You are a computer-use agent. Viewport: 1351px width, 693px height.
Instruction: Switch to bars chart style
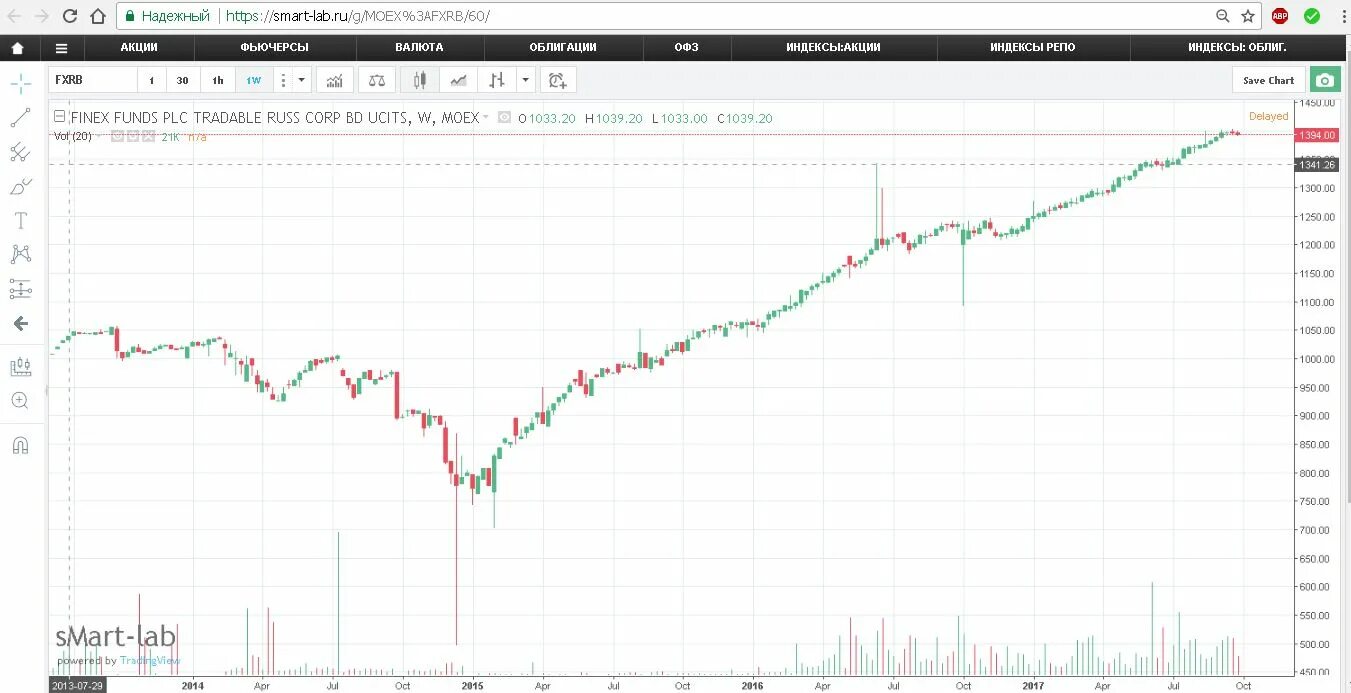[496, 80]
